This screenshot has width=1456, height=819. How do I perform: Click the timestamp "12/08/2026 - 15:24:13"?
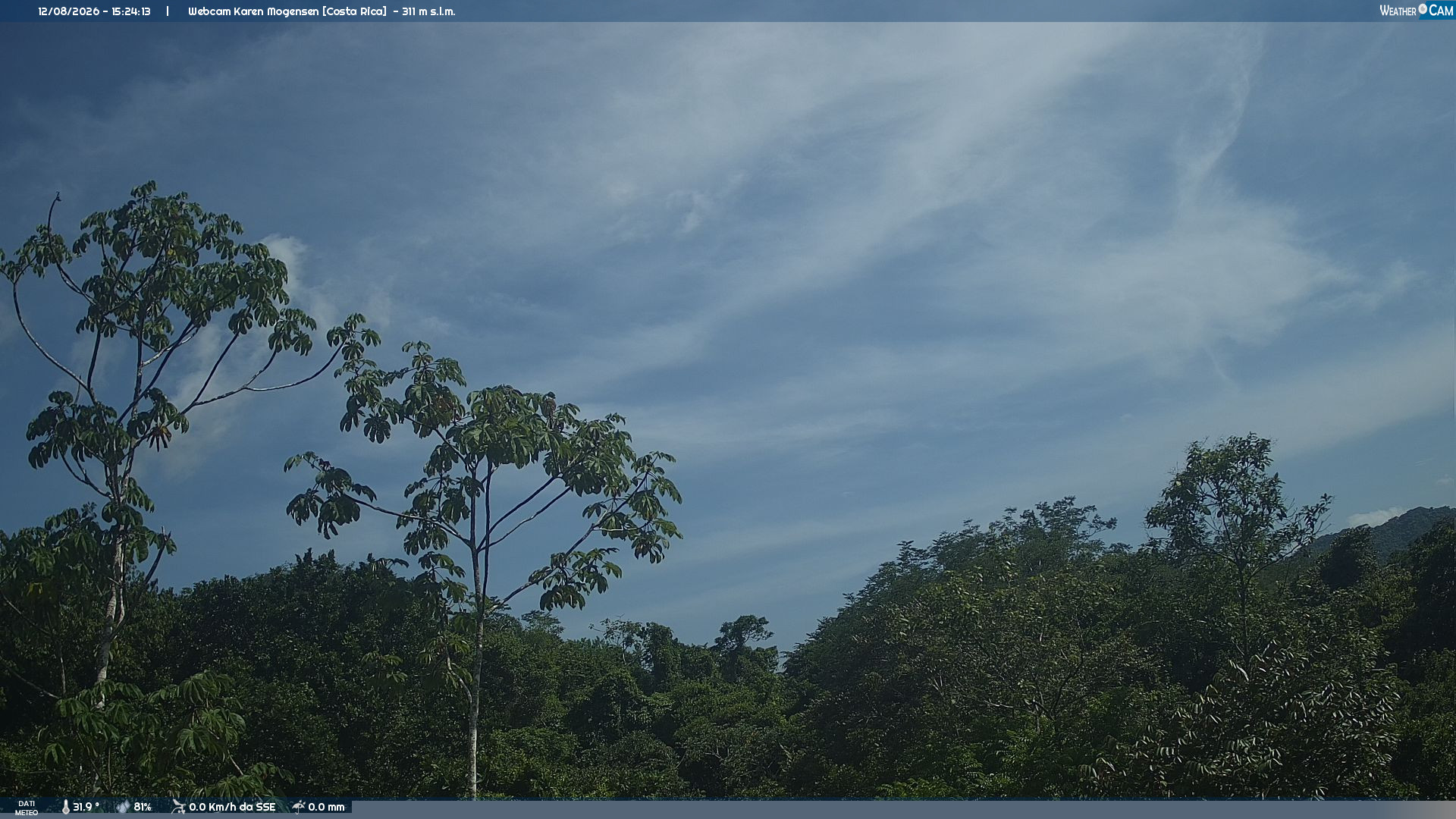(x=94, y=11)
